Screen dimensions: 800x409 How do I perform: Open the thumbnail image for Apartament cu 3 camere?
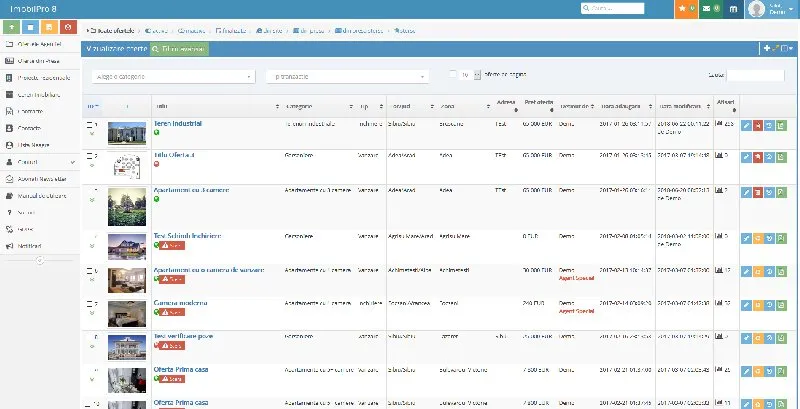click(x=127, y=207)
